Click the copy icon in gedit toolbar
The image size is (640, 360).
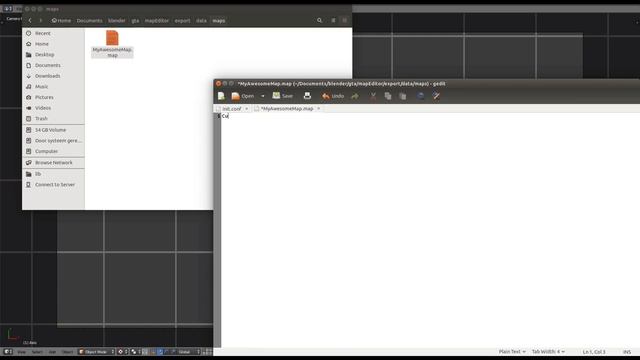[x=388, y=96]
